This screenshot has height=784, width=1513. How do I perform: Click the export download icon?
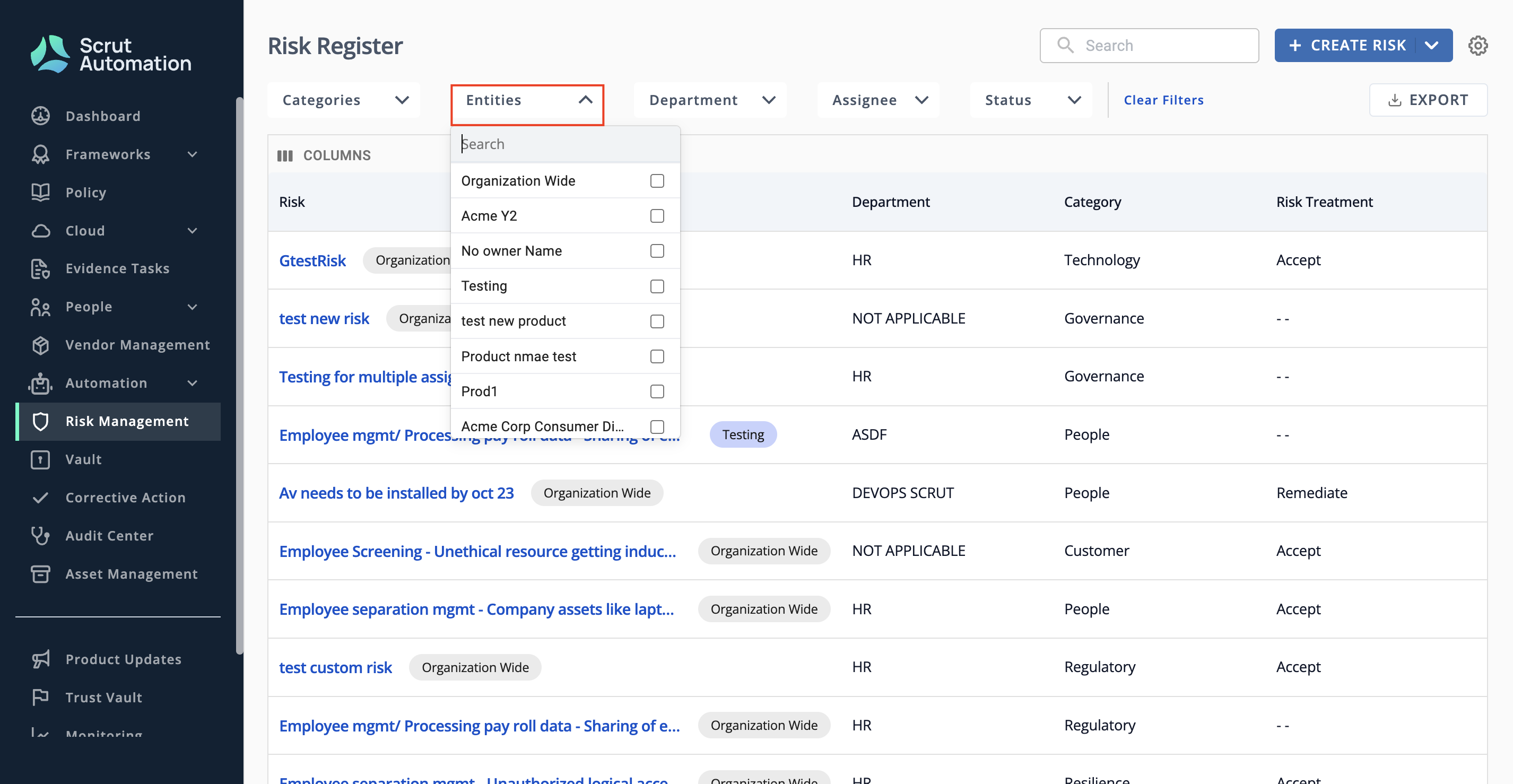[x=1395, y=100]
